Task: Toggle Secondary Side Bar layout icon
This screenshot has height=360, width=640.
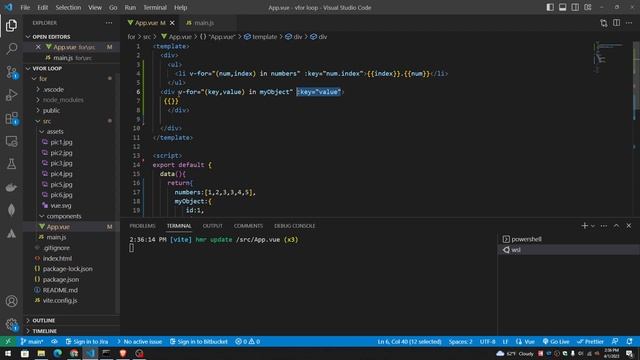Action: click(x=575, y=7)
